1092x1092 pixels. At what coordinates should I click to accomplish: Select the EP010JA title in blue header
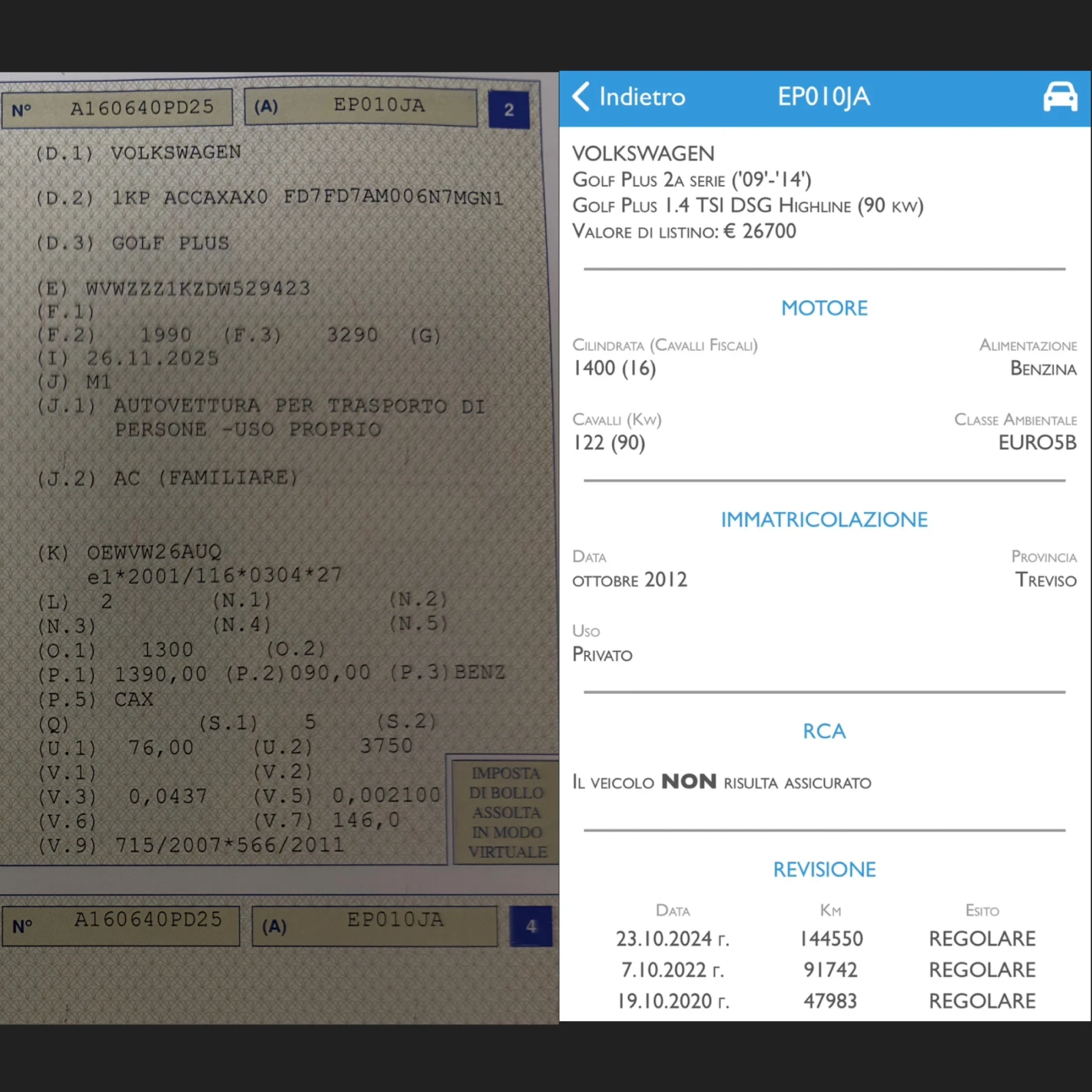[x=824, y=97]
